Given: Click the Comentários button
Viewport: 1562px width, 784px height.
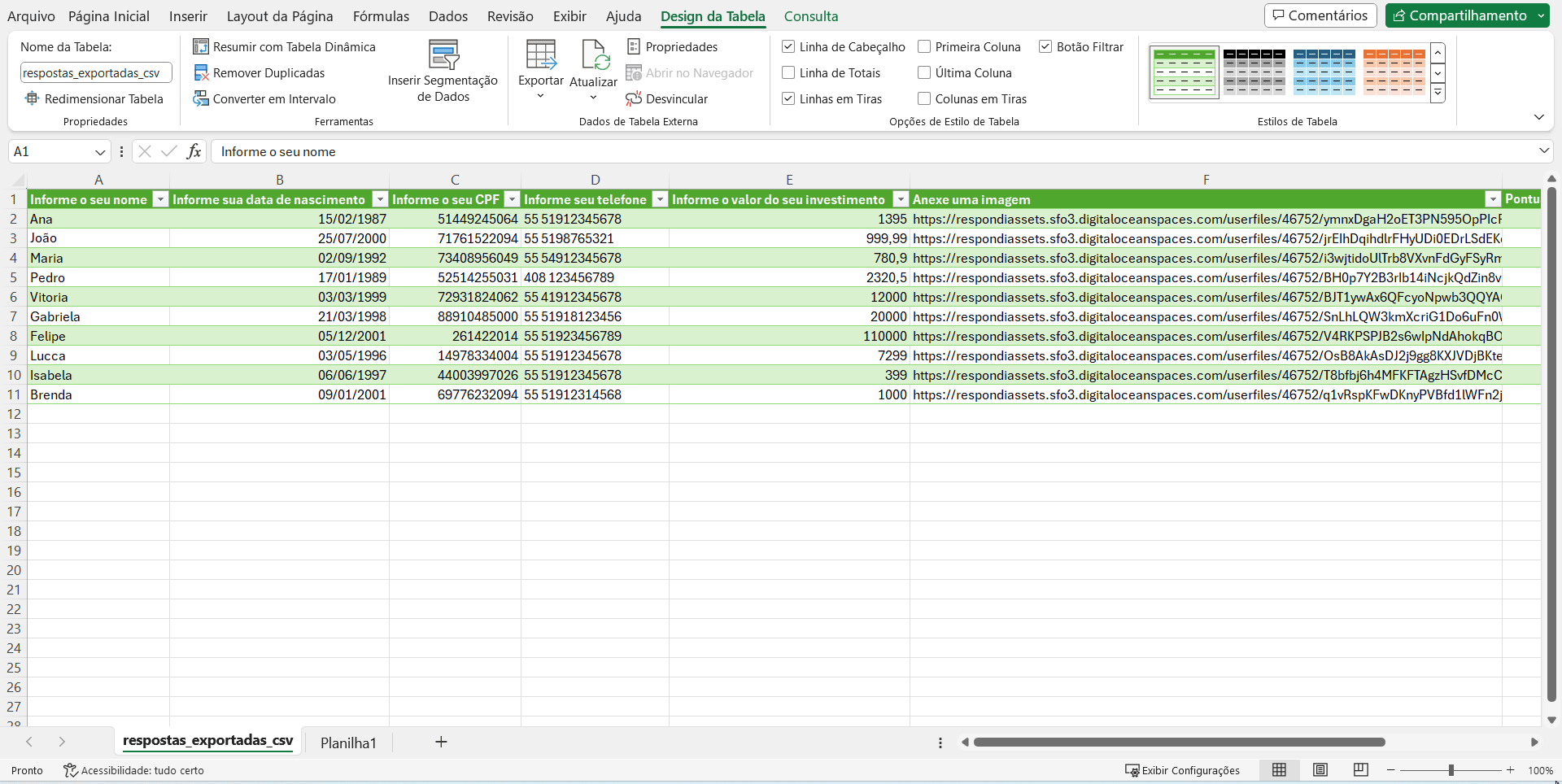Looking at the screenshot, I should coord(1320,15).
